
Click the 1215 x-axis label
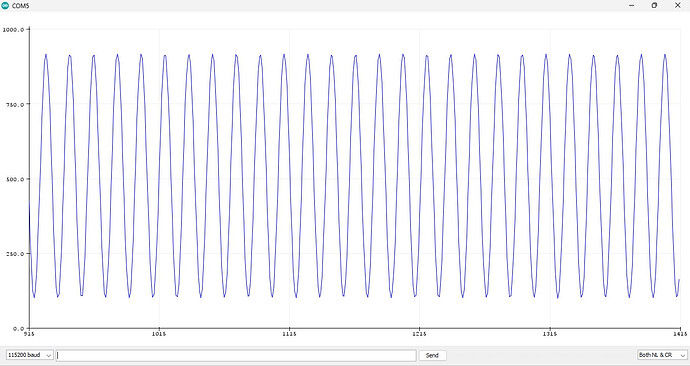click(x=419, y=334)
